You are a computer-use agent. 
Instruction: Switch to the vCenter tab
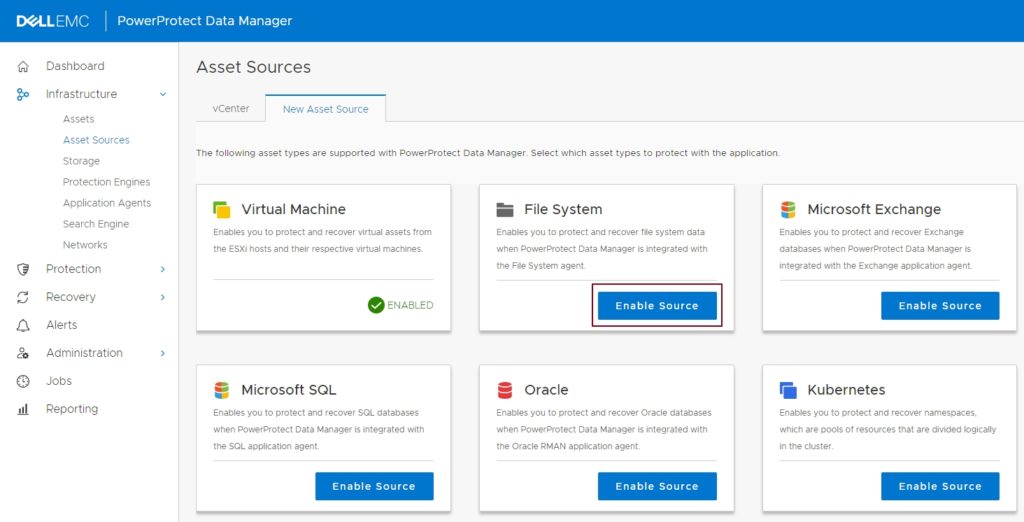tap(231, 108)
